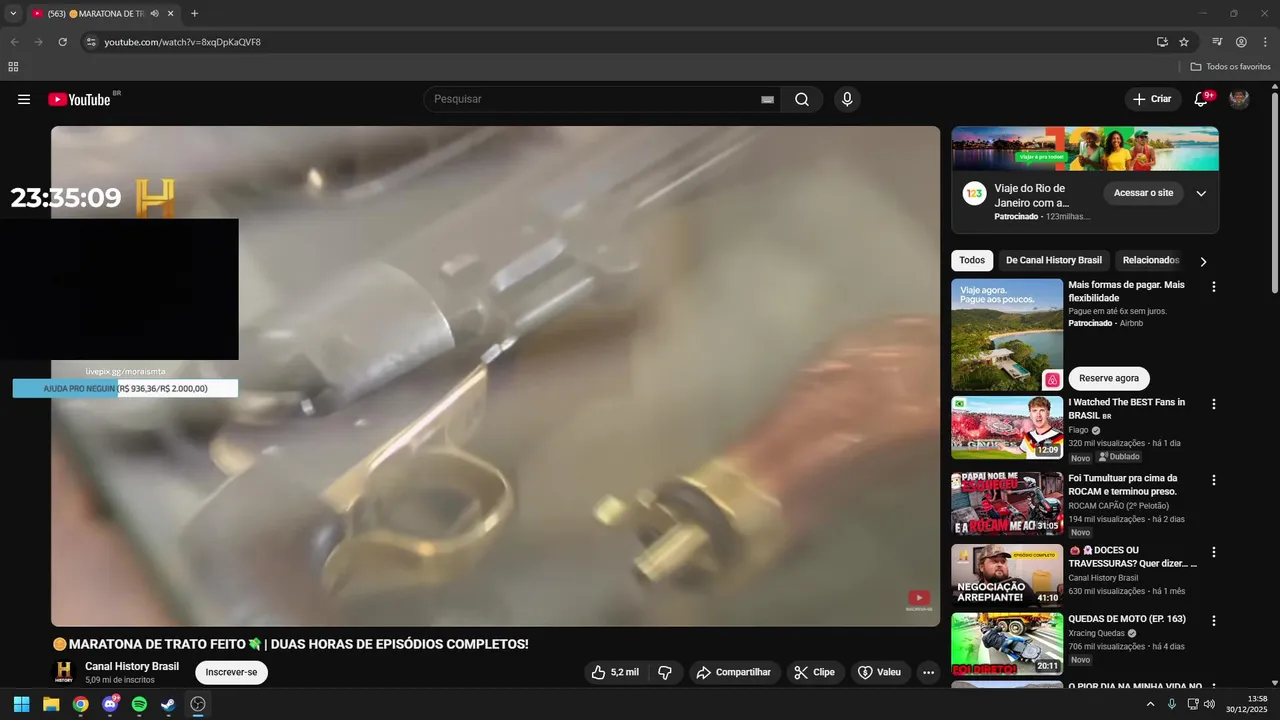Click Acessar o site on the ad
The width and height of the screenshot is (1280, 720).
tap(1144, 193)
